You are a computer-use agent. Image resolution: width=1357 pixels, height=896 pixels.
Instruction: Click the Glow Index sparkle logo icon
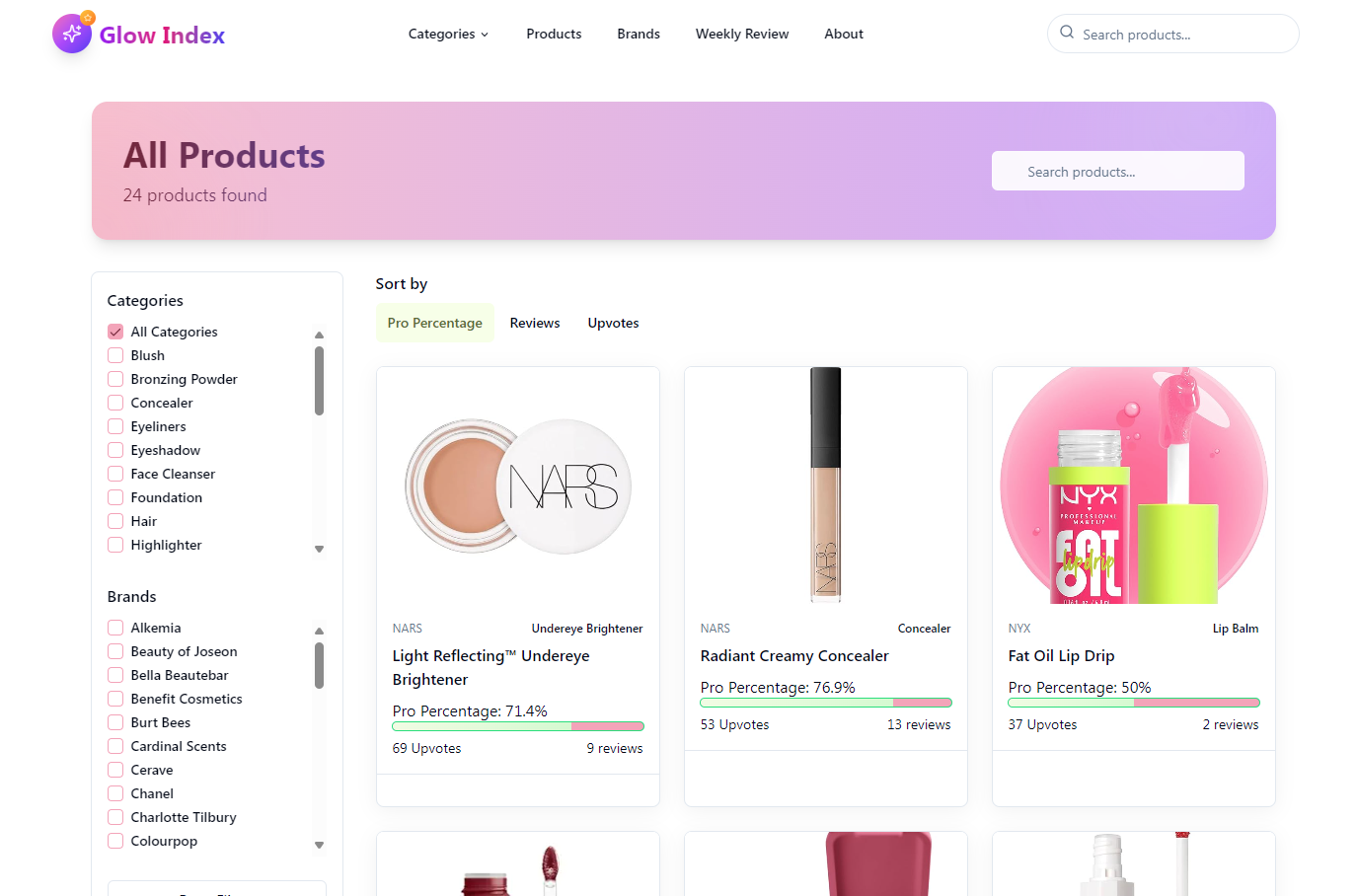[72, 34]
